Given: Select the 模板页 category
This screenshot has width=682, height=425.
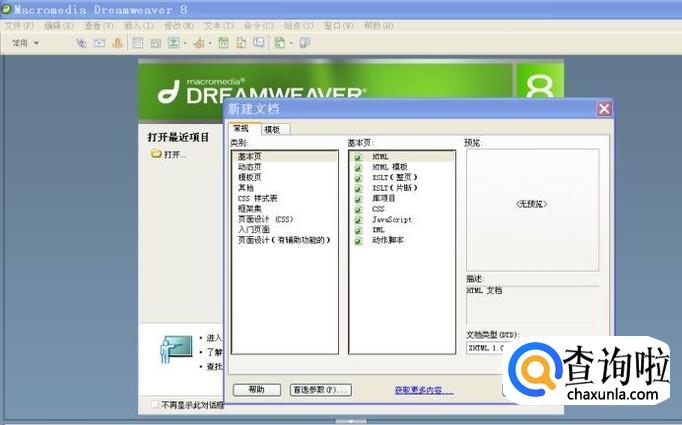Looking at the screenshot, I should pyautogui.click(x=250, y=177).
